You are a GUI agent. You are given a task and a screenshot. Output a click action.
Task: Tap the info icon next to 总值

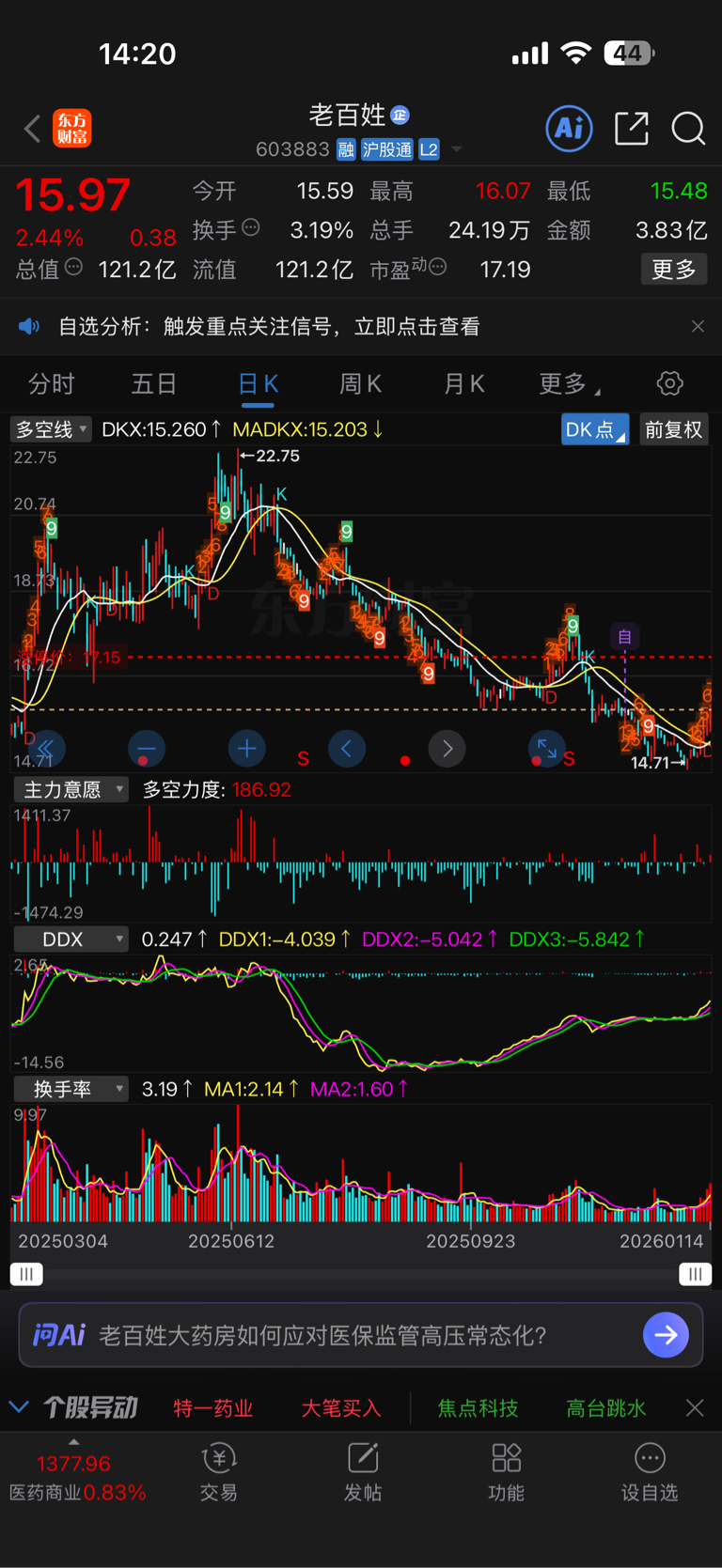pyautogui.click(x=73, y=268)
